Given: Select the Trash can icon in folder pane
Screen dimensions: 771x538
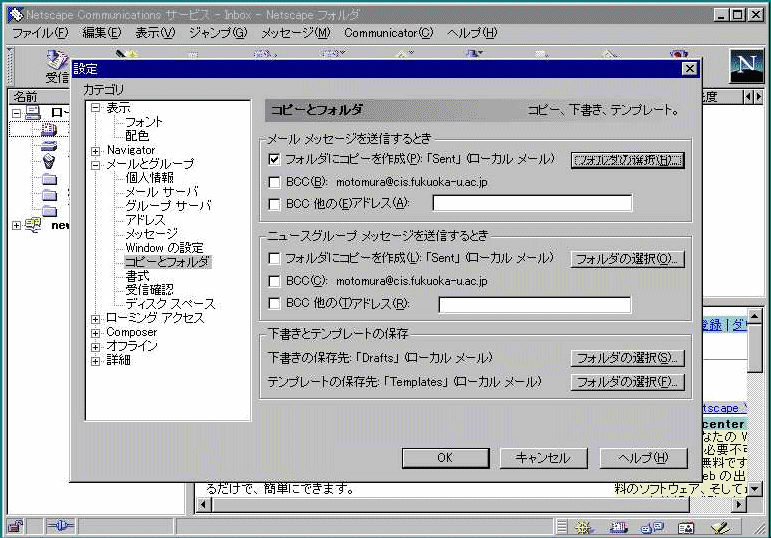Looking at the screenshot, I should point(49,161).
